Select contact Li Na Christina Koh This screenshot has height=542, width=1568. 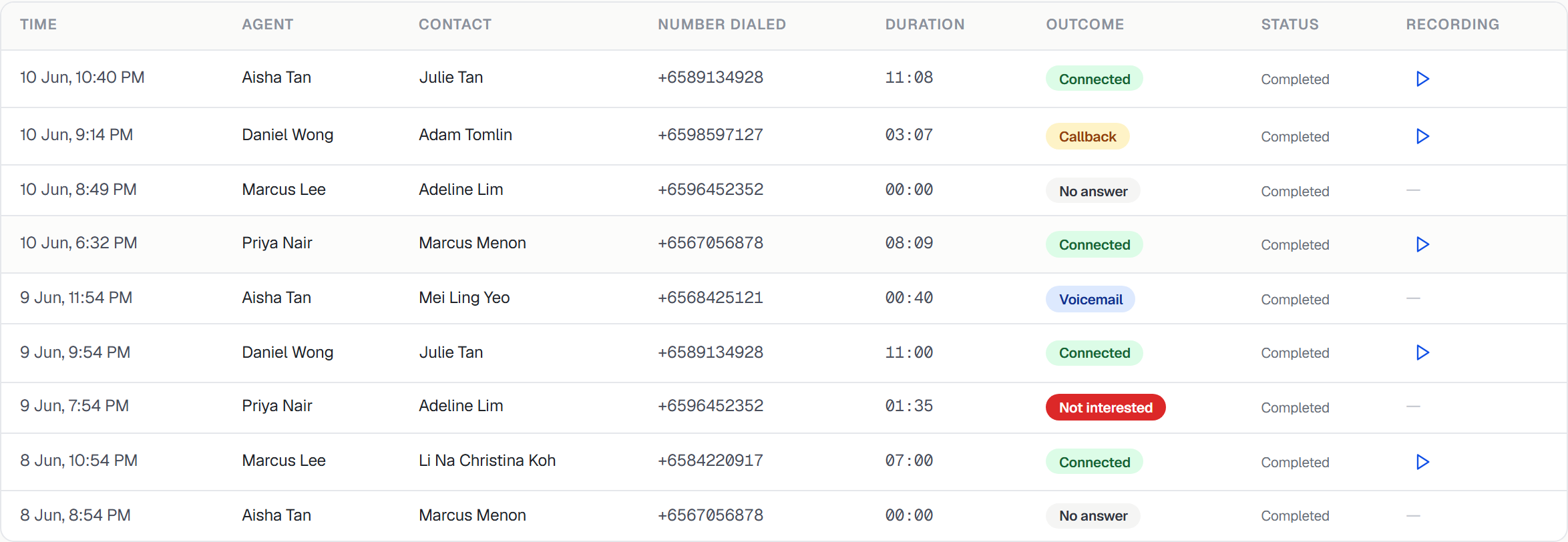click(x=487, y=461)
